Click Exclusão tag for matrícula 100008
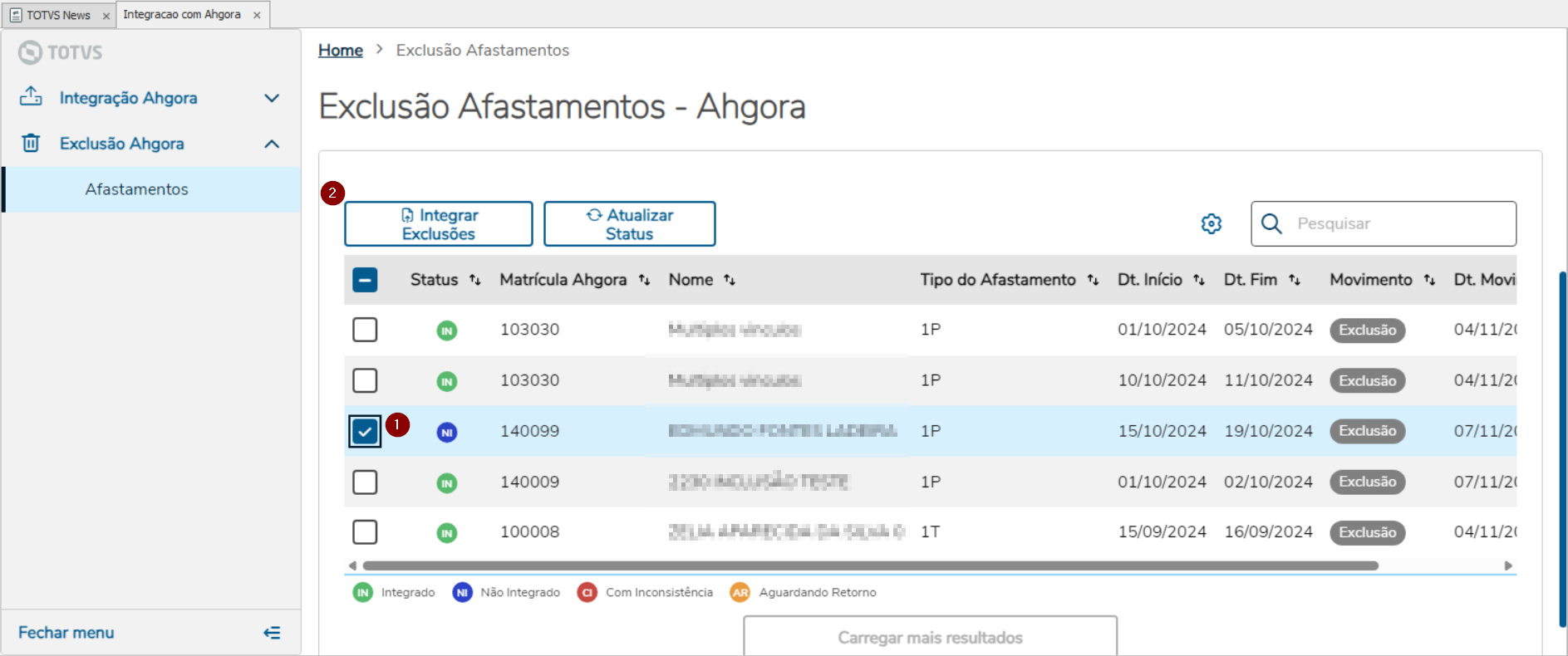 (x=1368, y=532)
